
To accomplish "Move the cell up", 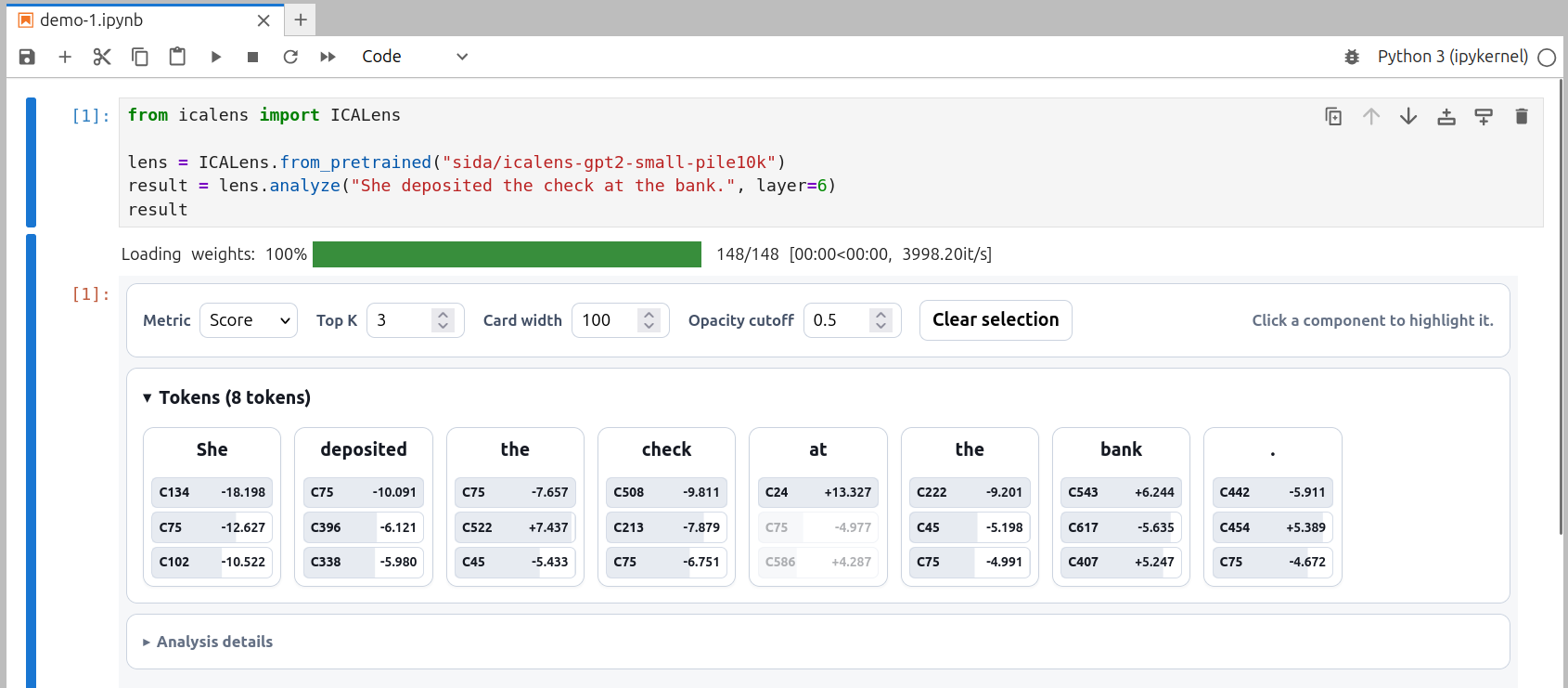I will (x=1371, y=116).
